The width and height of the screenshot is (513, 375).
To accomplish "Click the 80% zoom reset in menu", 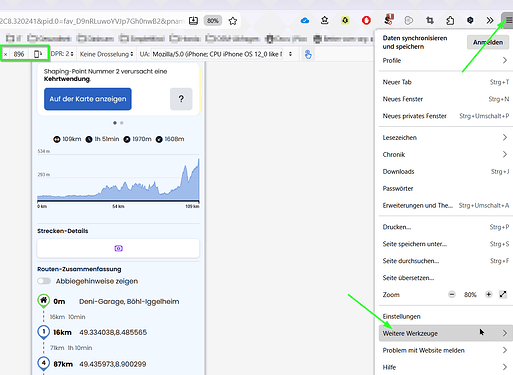I will [470, 295].
